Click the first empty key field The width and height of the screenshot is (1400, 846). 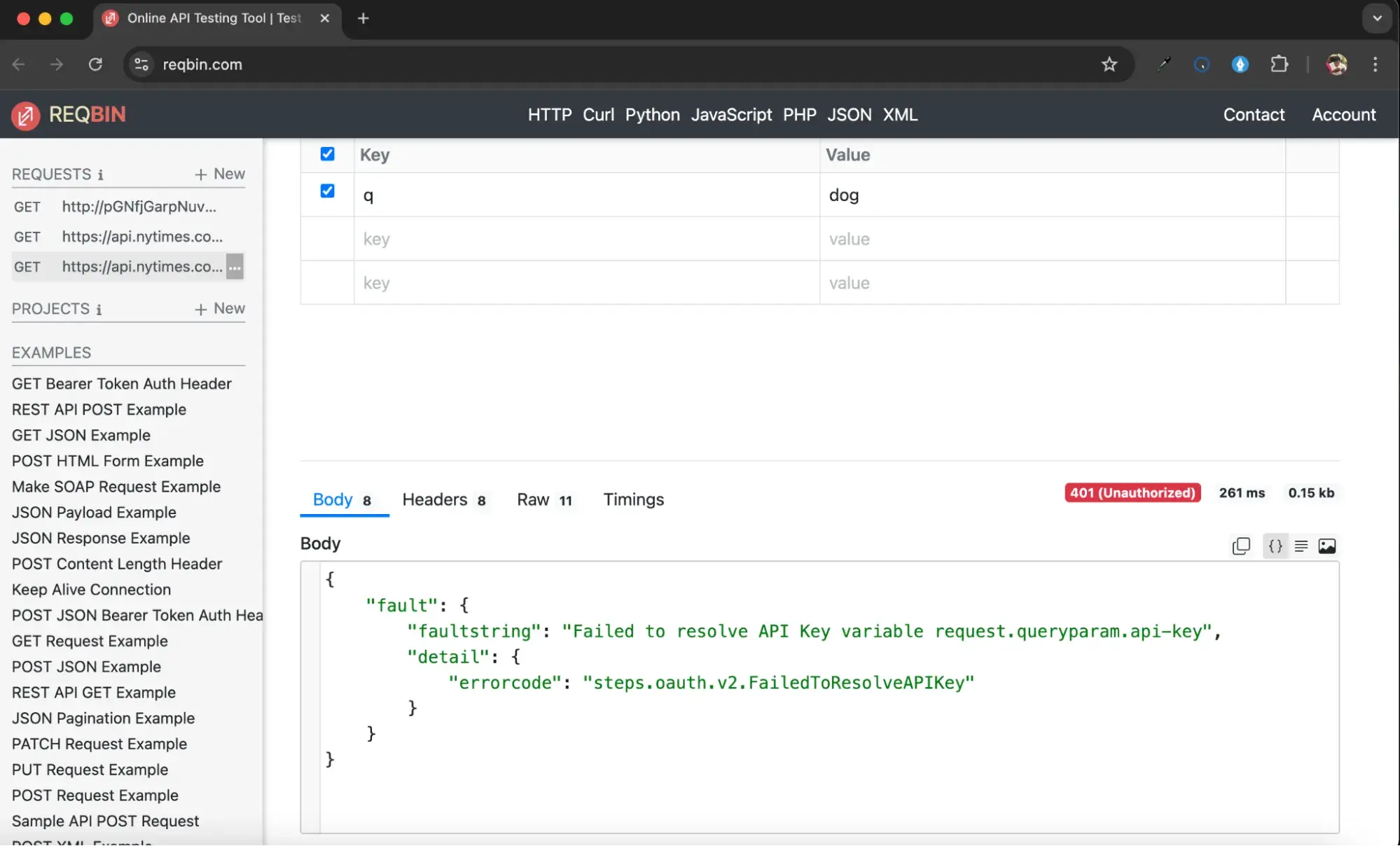tap(587, 240)
